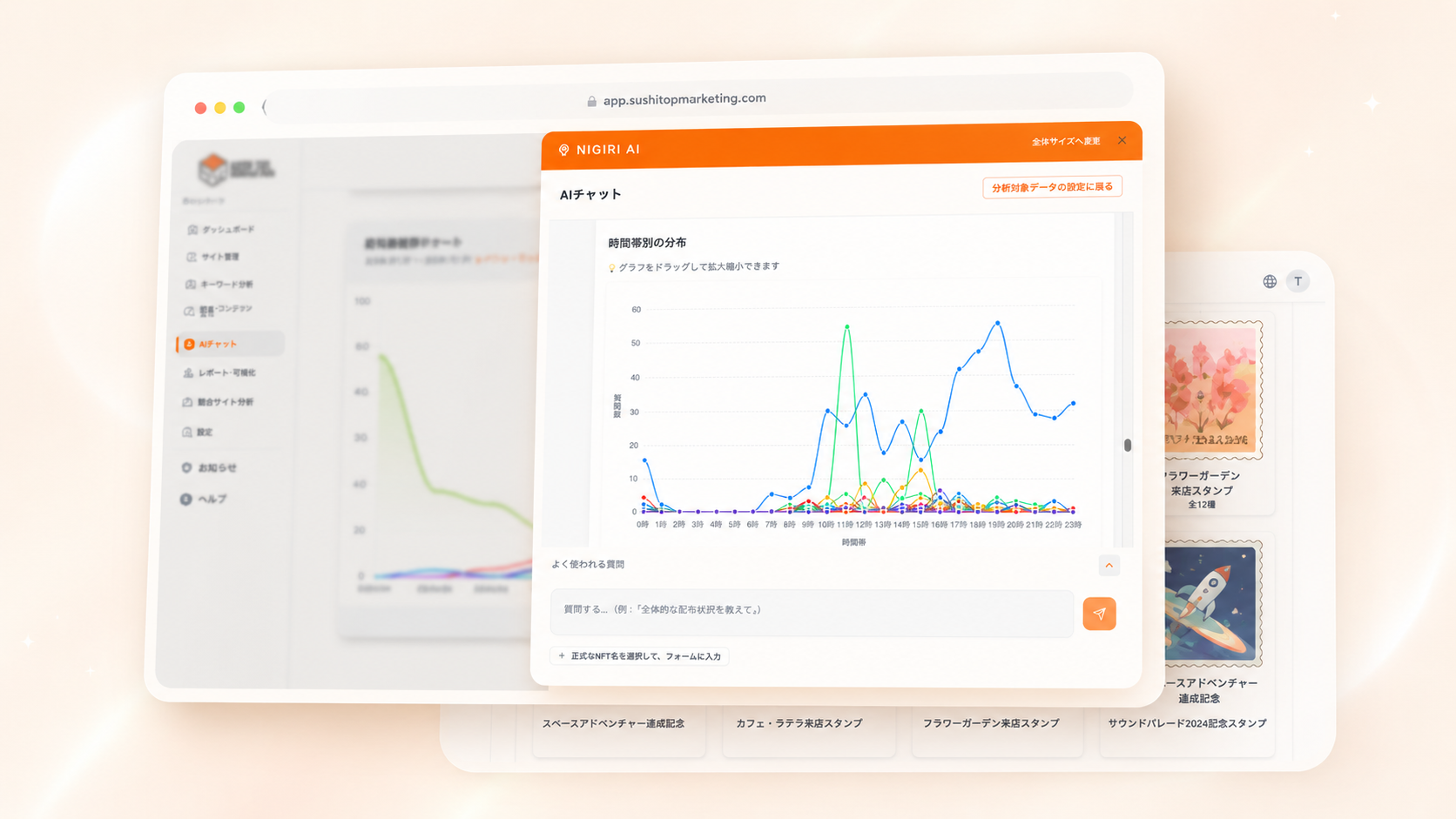This screenshot has height=819, width=1456.
Task: Click 全体サイズへ変更 in the orange header
Action: point(1066,141)
